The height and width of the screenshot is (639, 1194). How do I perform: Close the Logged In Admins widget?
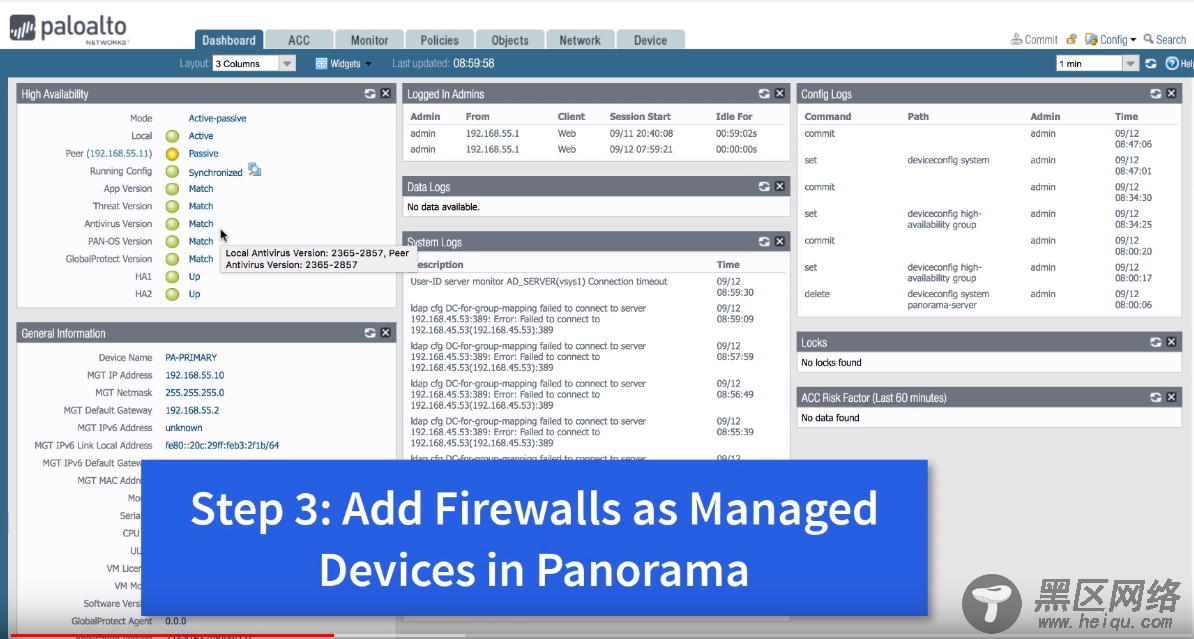[780, 94]
